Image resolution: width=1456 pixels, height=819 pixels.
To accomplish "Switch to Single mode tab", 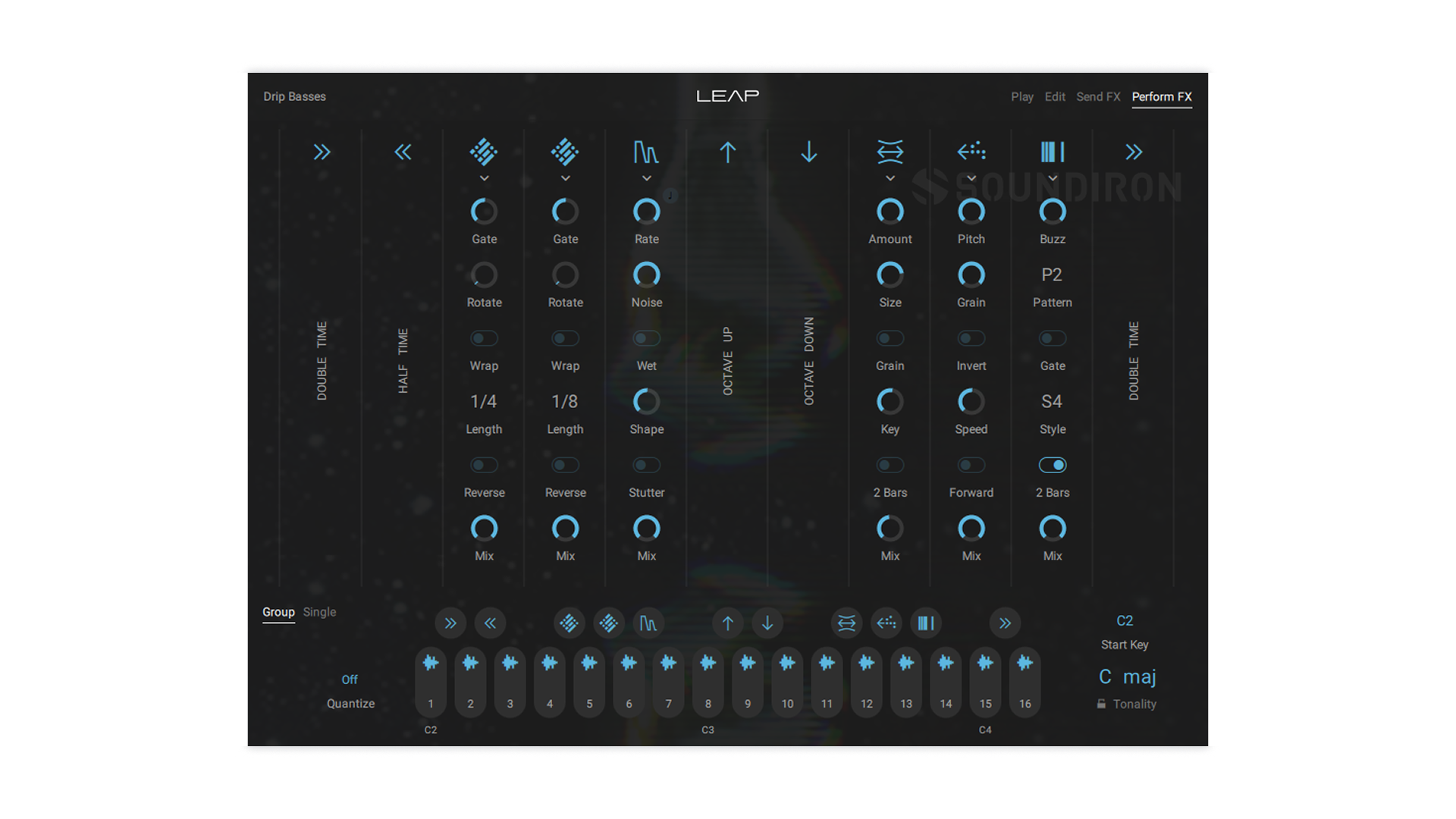I will point(319,612).
